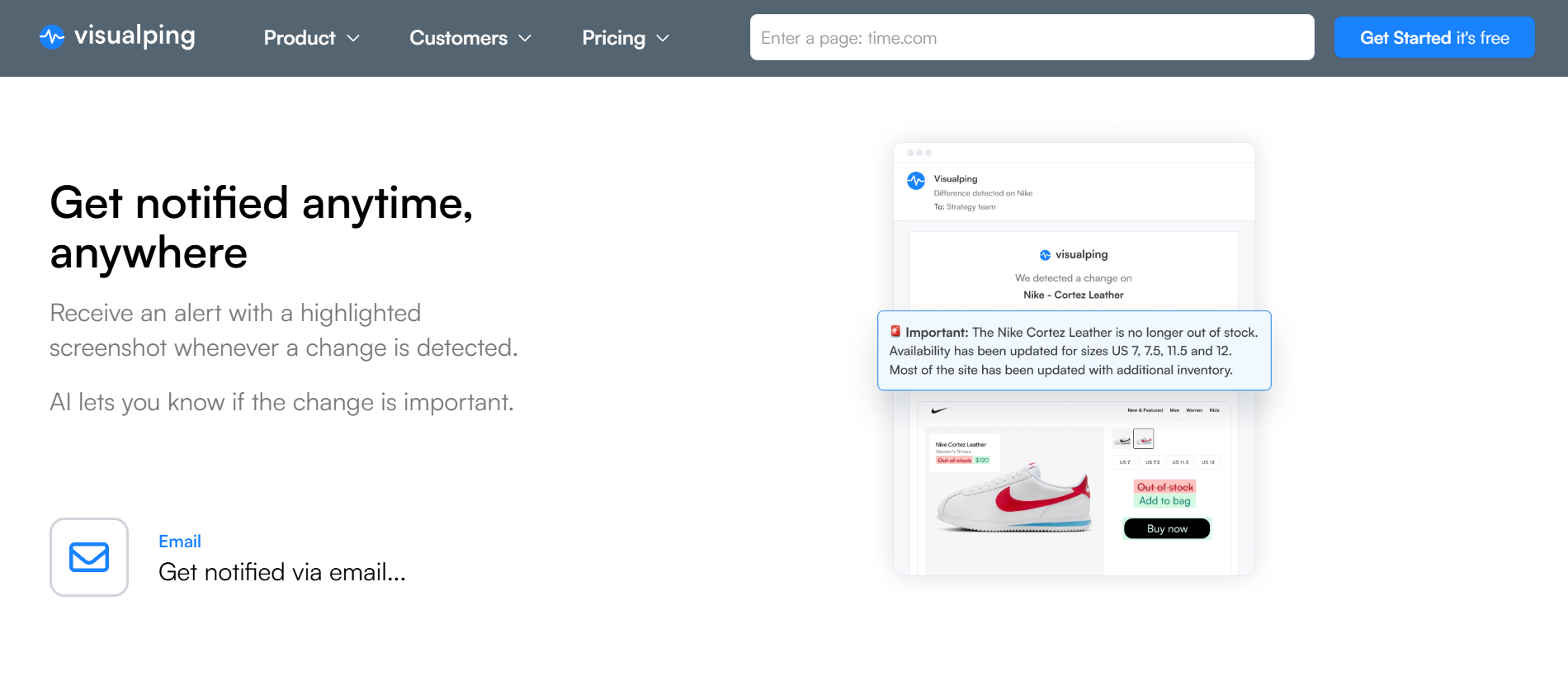The width and height of the screenshot is (1568, 686).
Task: Click 'To: Strategy team' recipient line
Action: pyautogui.click(x=965, y=207)
